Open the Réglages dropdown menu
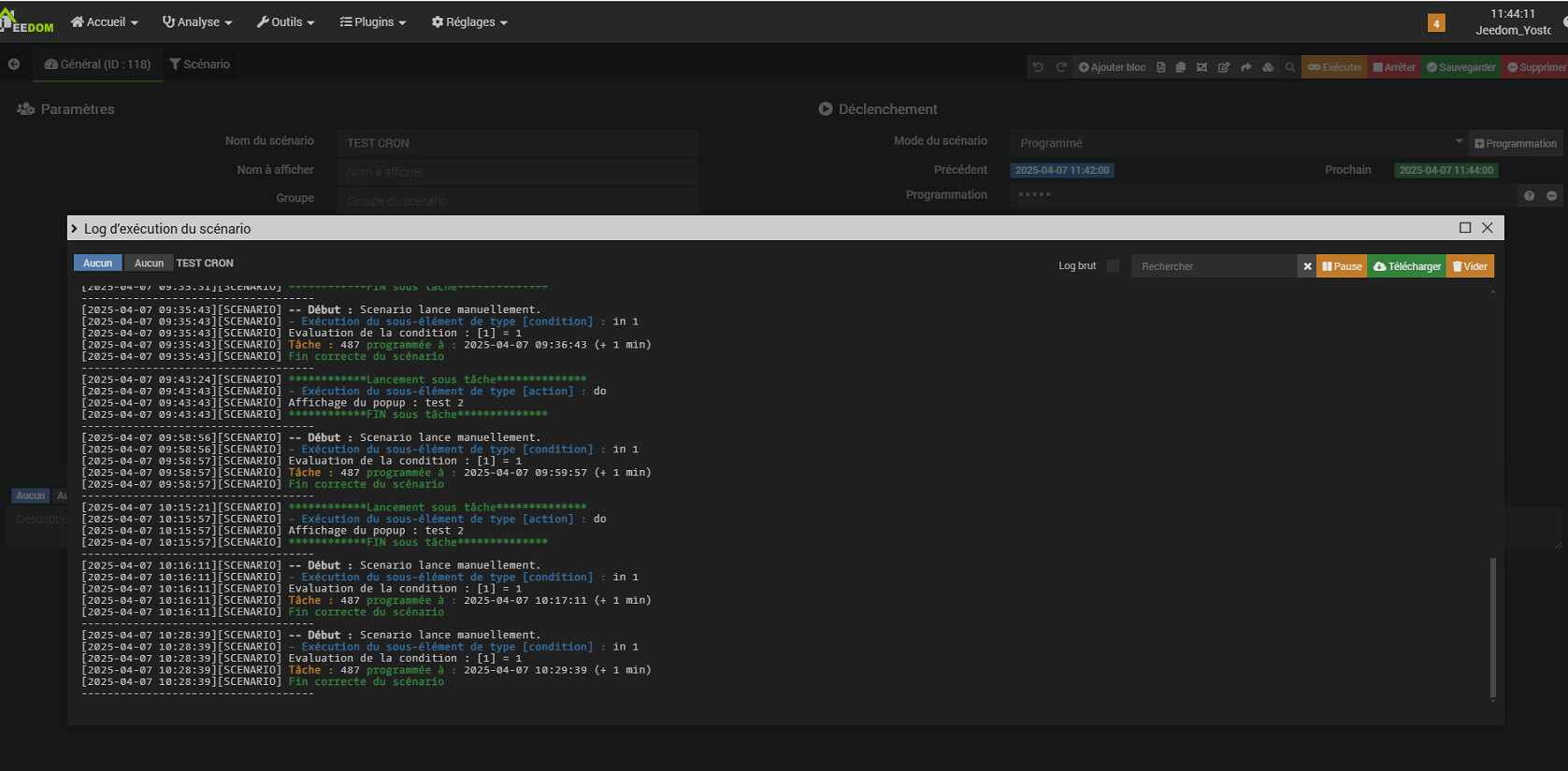This screenshot has height=771, width=1568. pos(469,22)
